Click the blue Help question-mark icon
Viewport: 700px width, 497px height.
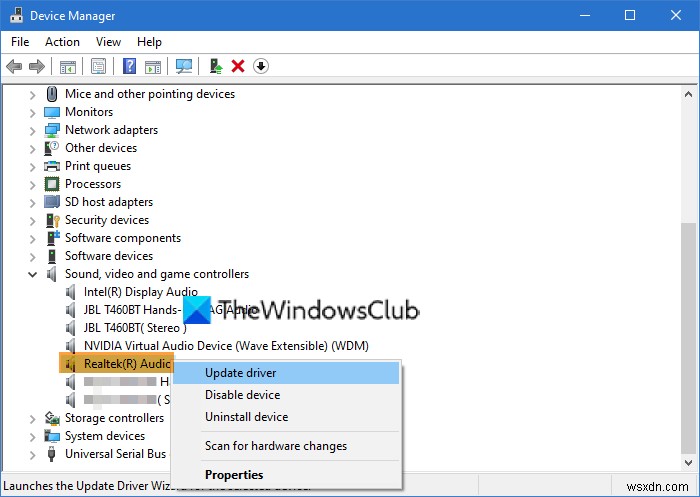129,67
